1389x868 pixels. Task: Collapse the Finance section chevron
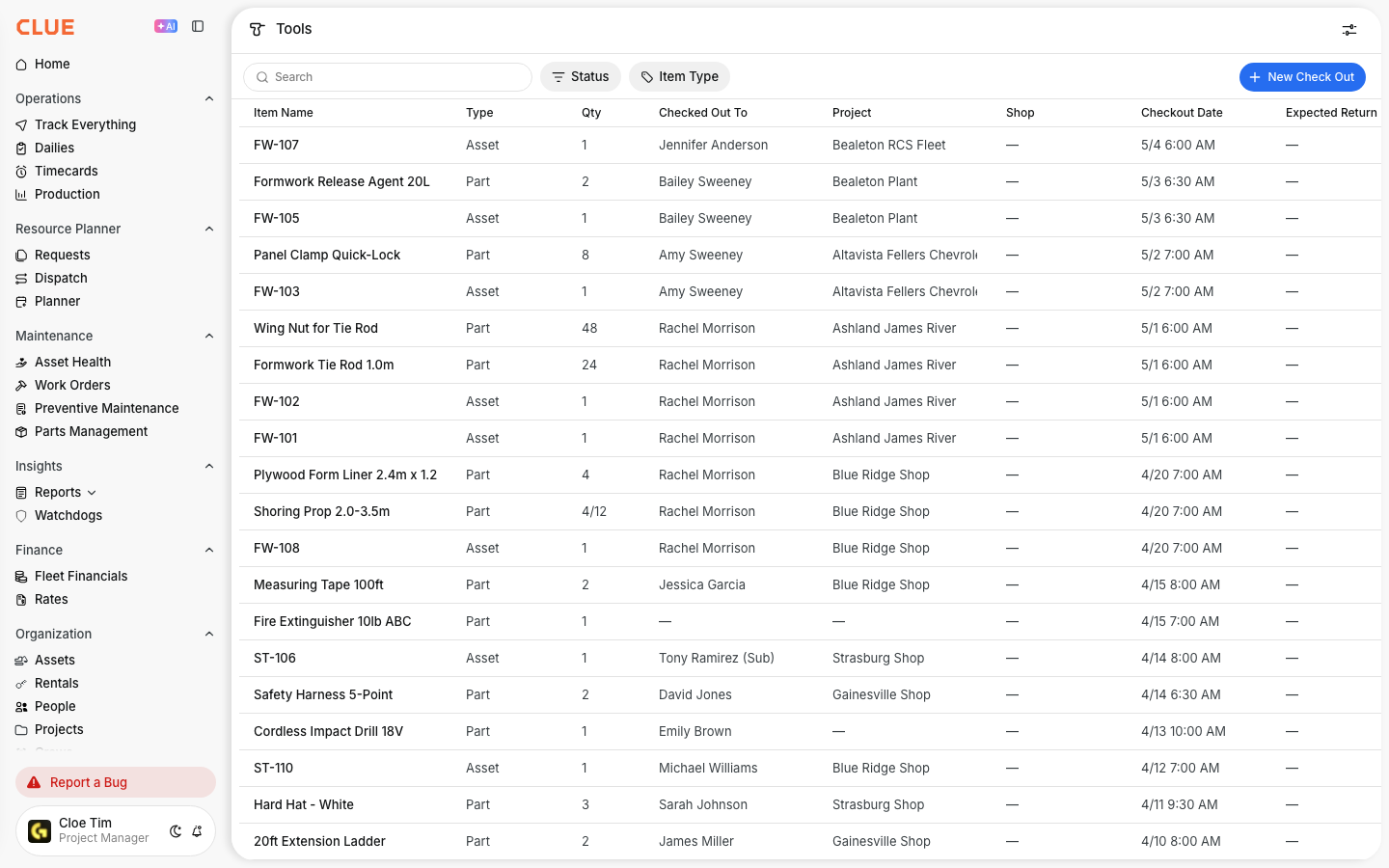(209, 550)
